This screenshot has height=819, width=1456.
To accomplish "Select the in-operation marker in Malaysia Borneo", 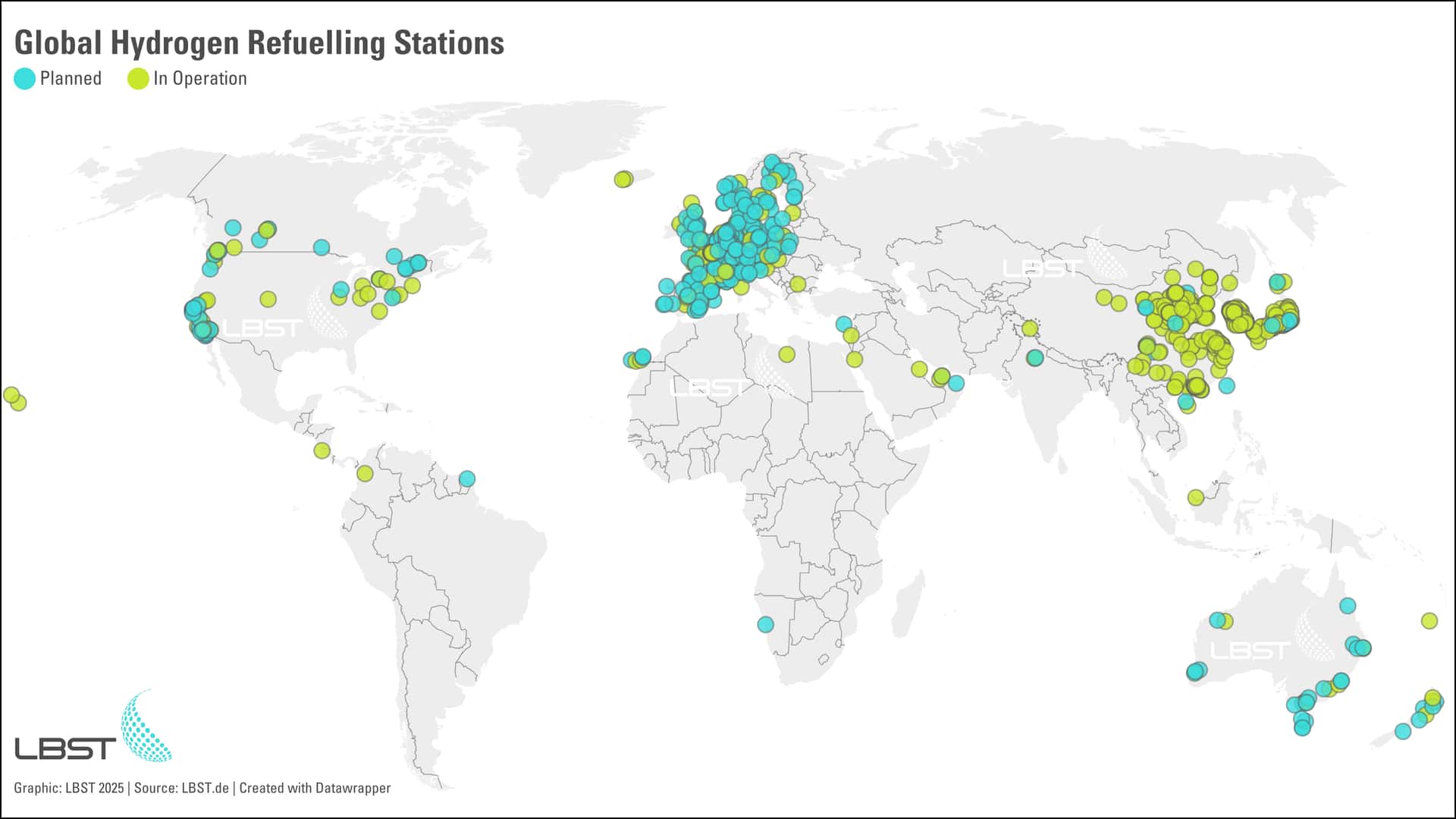I will [x=1196, y=497].
